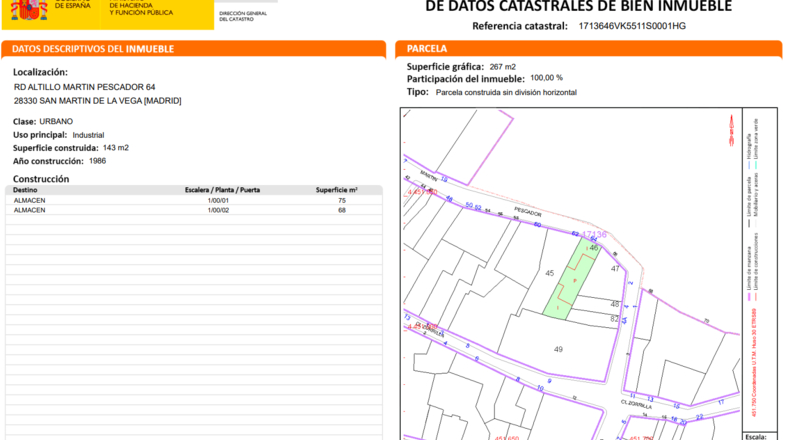Click the "Referencia catastral:" label
The width and height of the screenshot is (790, 440).
click(x=520, y=26)
